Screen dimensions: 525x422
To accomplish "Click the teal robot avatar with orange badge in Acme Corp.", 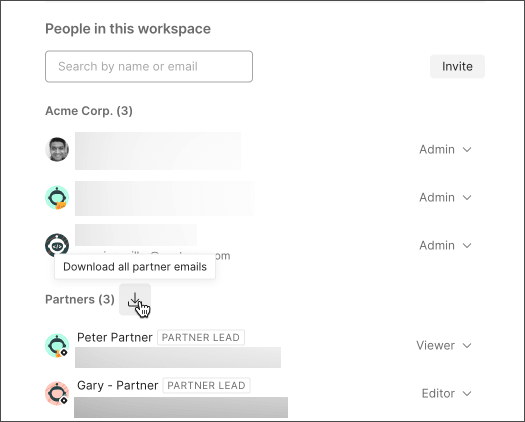I will 57,198.
